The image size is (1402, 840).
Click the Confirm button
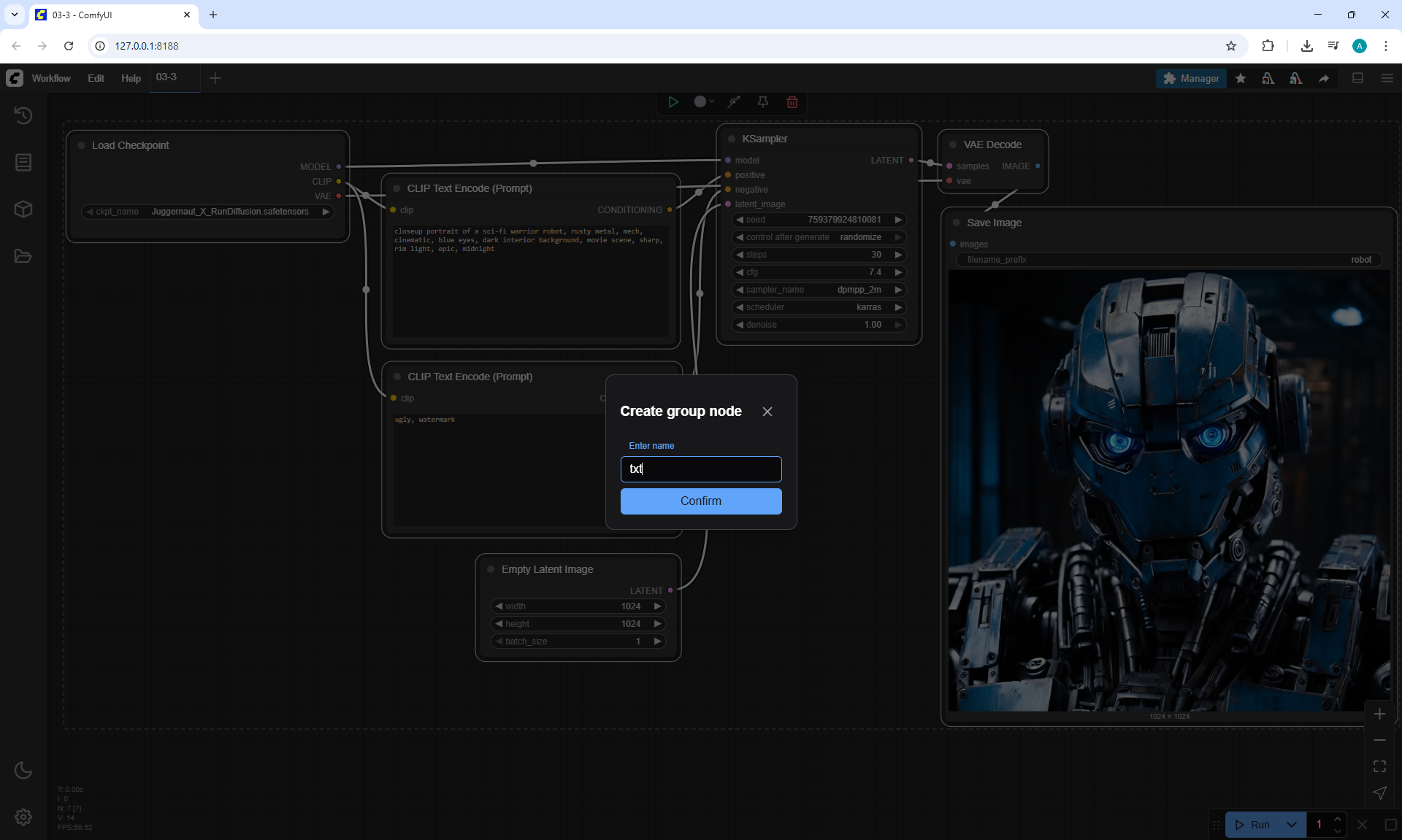pos(700,501)
